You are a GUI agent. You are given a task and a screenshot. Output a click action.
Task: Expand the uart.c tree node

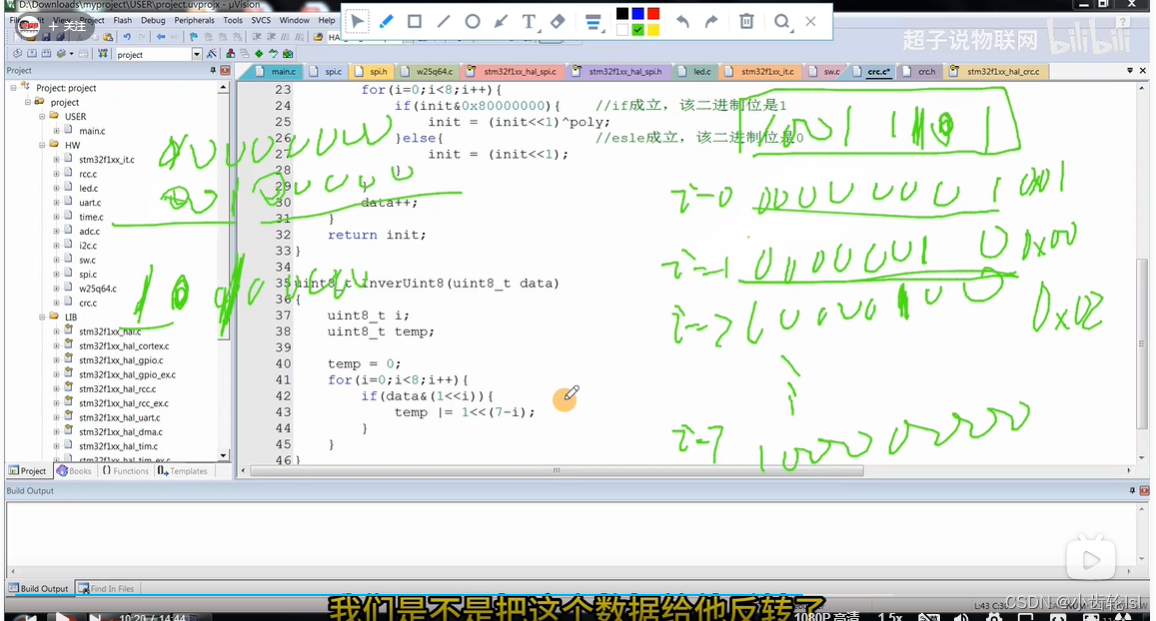[56, 203]
